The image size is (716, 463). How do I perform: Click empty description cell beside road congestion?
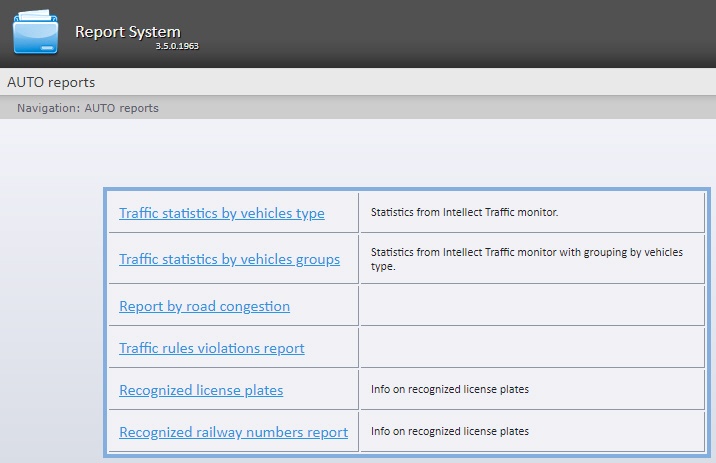tap(532, 306)
